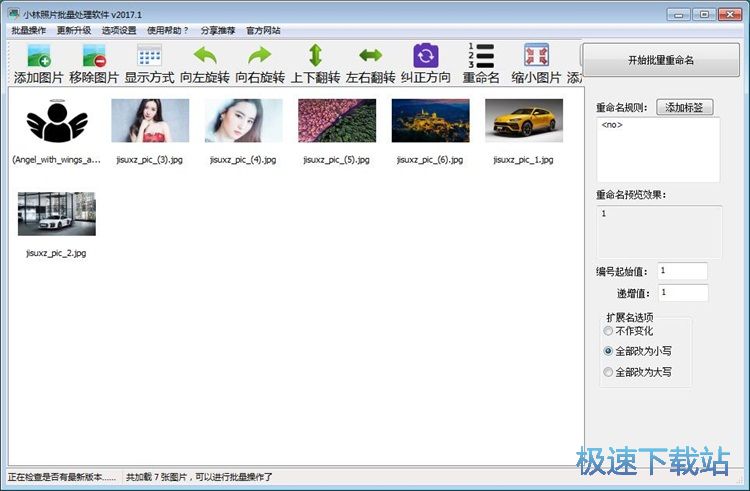Screen dimensions: 750x491
Task: Select the 不作变化 extension option
Action: tap(609, 330)
